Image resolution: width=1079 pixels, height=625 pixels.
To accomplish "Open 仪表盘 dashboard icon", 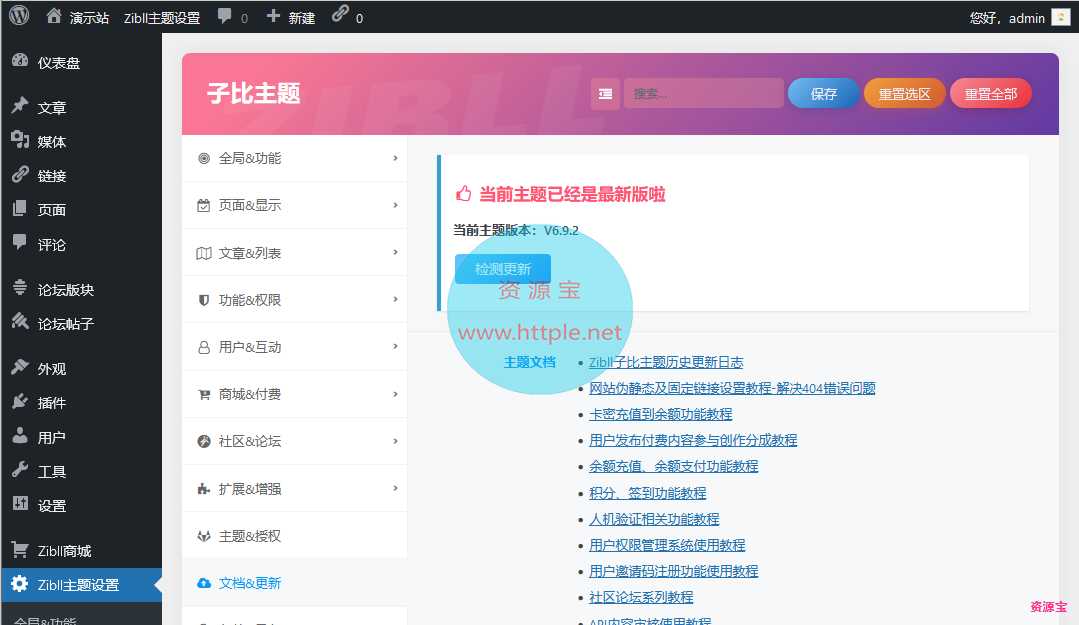I will coord(20,61).
